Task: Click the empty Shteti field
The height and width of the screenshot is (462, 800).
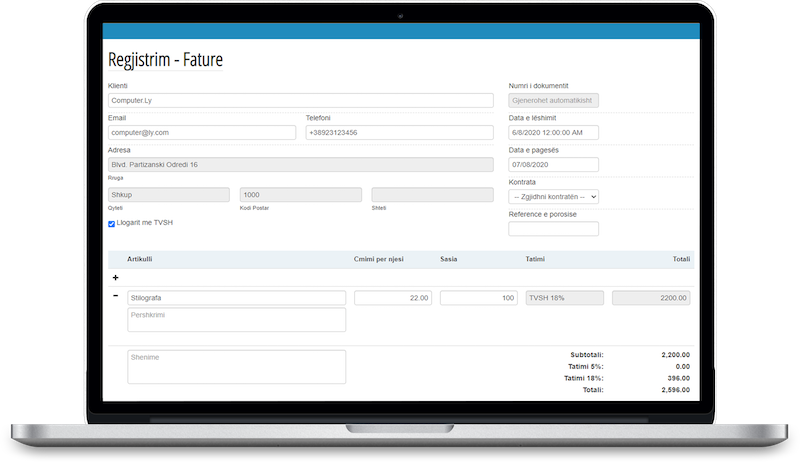Action: [x=432, y=195]
